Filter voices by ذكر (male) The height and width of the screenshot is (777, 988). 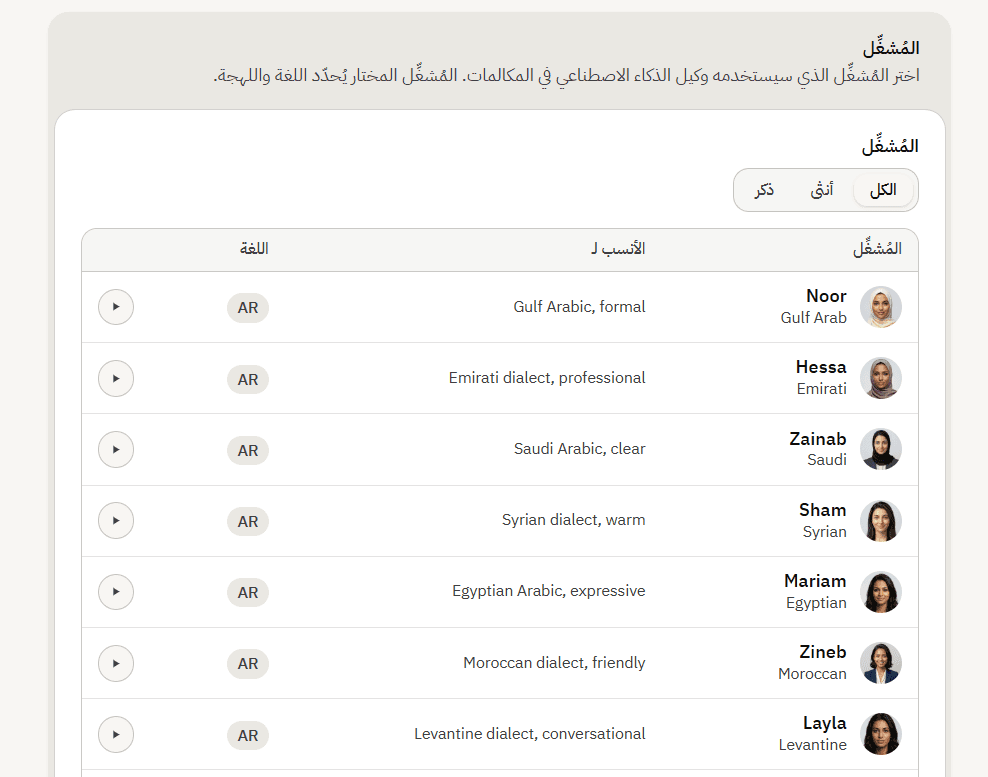(764, 190)
